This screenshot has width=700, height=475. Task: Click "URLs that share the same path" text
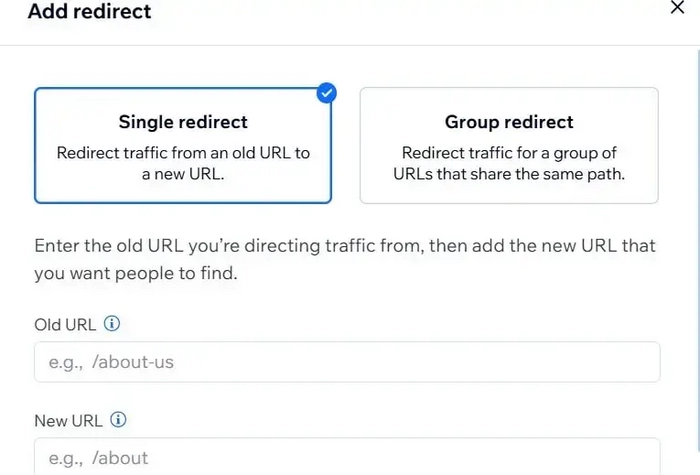coord(509,173)
